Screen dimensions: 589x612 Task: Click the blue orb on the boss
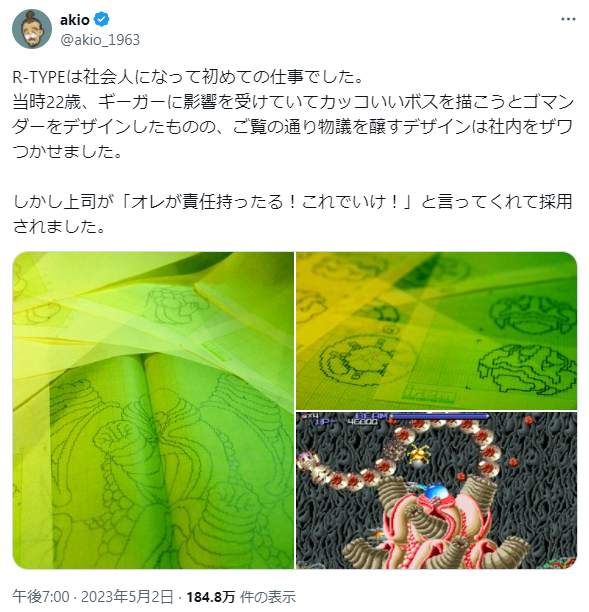435,491
